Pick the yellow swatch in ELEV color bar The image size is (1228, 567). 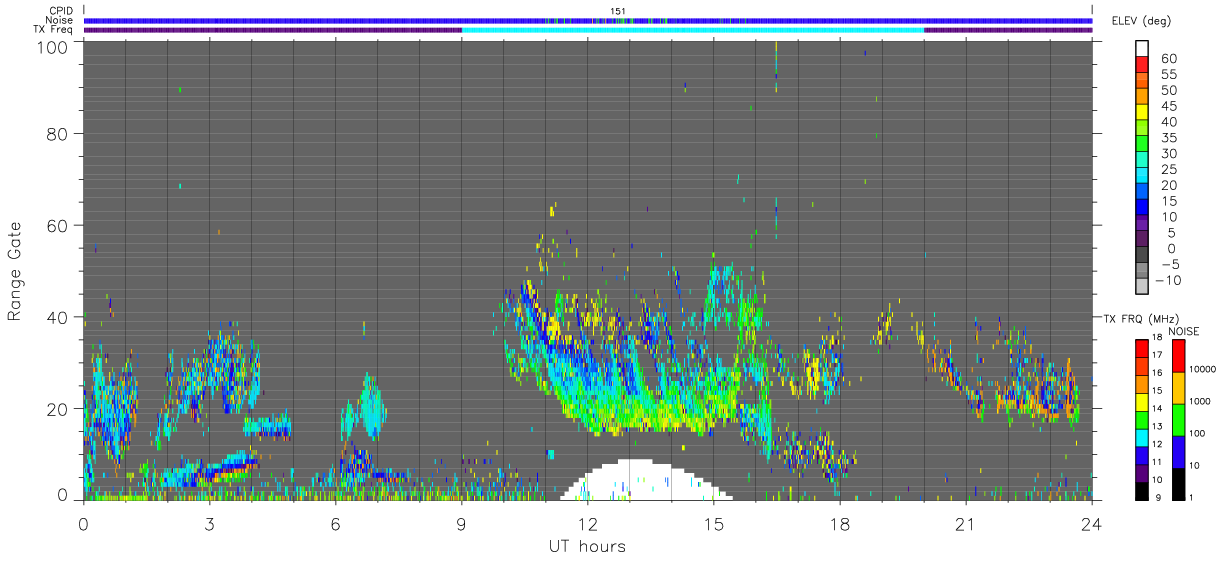[1143, 114]
